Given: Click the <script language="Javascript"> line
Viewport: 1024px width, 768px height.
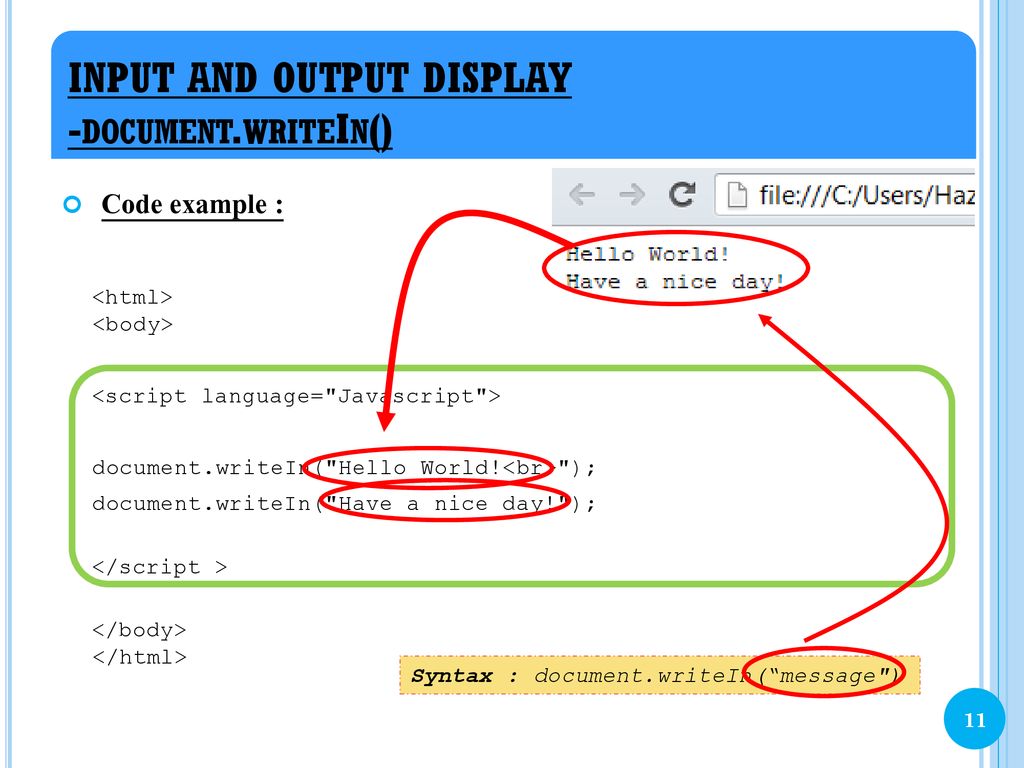Looking at the screenshot, I should click(296, 396).
